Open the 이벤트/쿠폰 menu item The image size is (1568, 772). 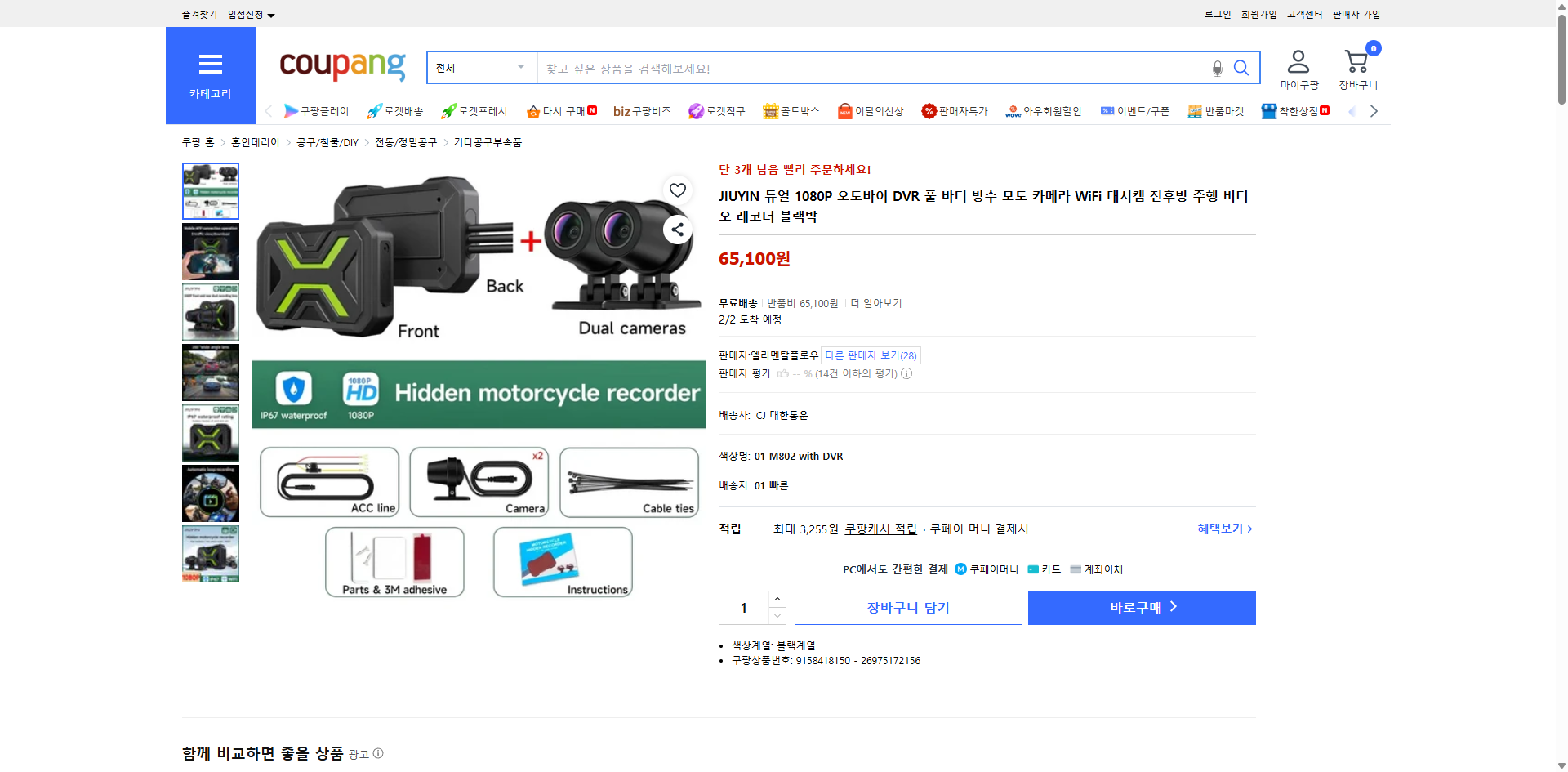click(1135, 111)
